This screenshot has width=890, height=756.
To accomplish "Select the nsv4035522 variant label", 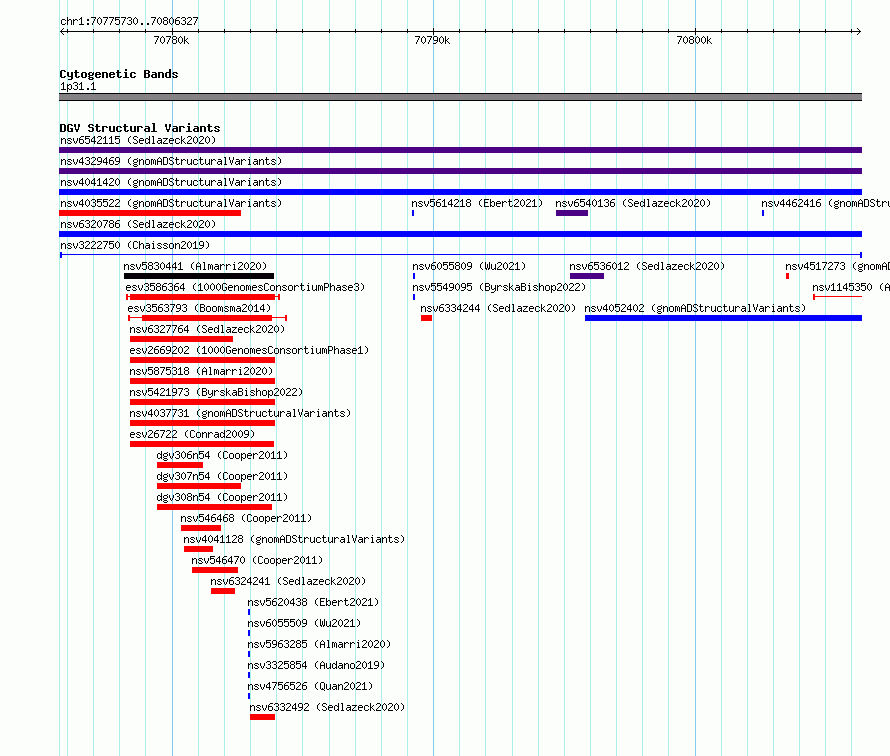I will pos(171,203).
